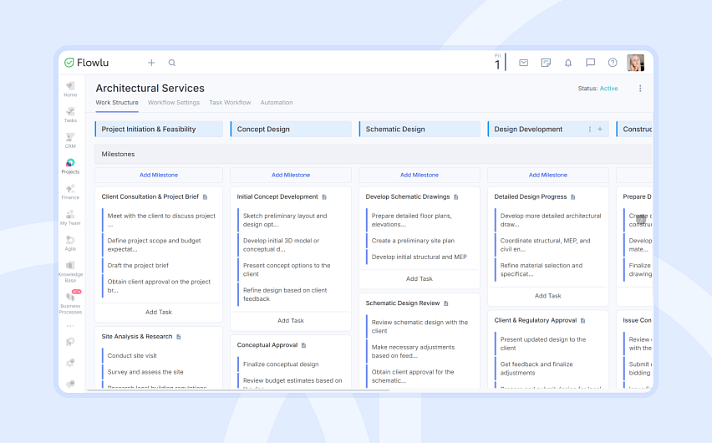The height and width of the screenshot is (443, 712).
Task: Add a stage after Design Development
Action: (x=600, y=129)
